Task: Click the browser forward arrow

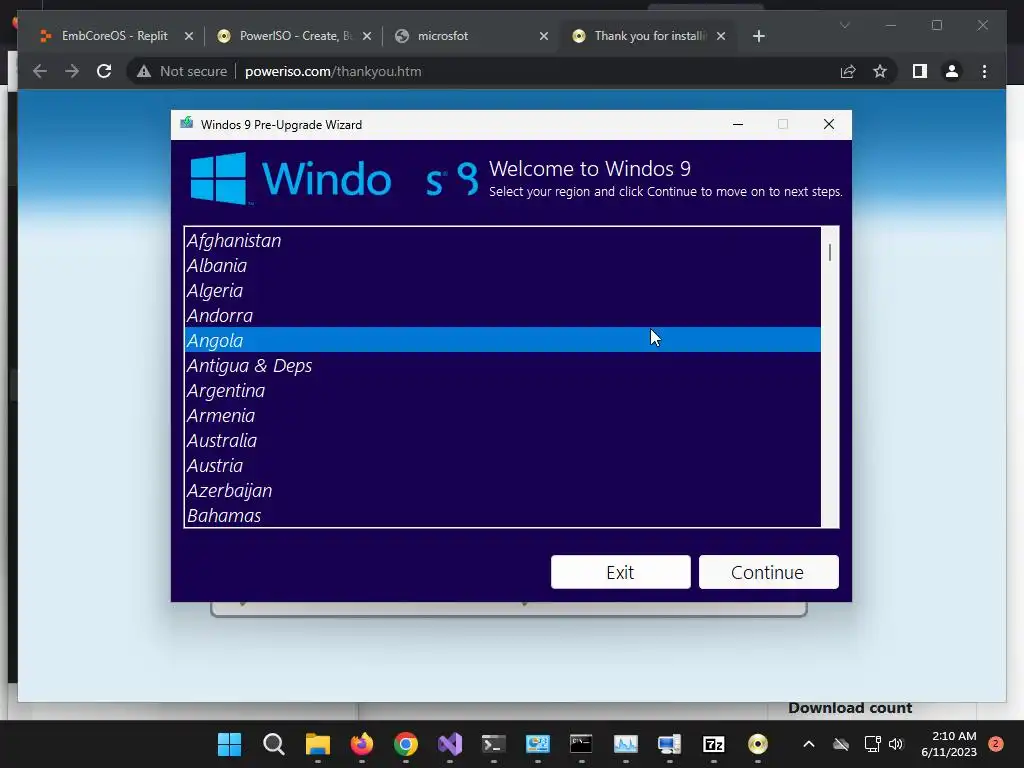Action: [x=72, y=71]
